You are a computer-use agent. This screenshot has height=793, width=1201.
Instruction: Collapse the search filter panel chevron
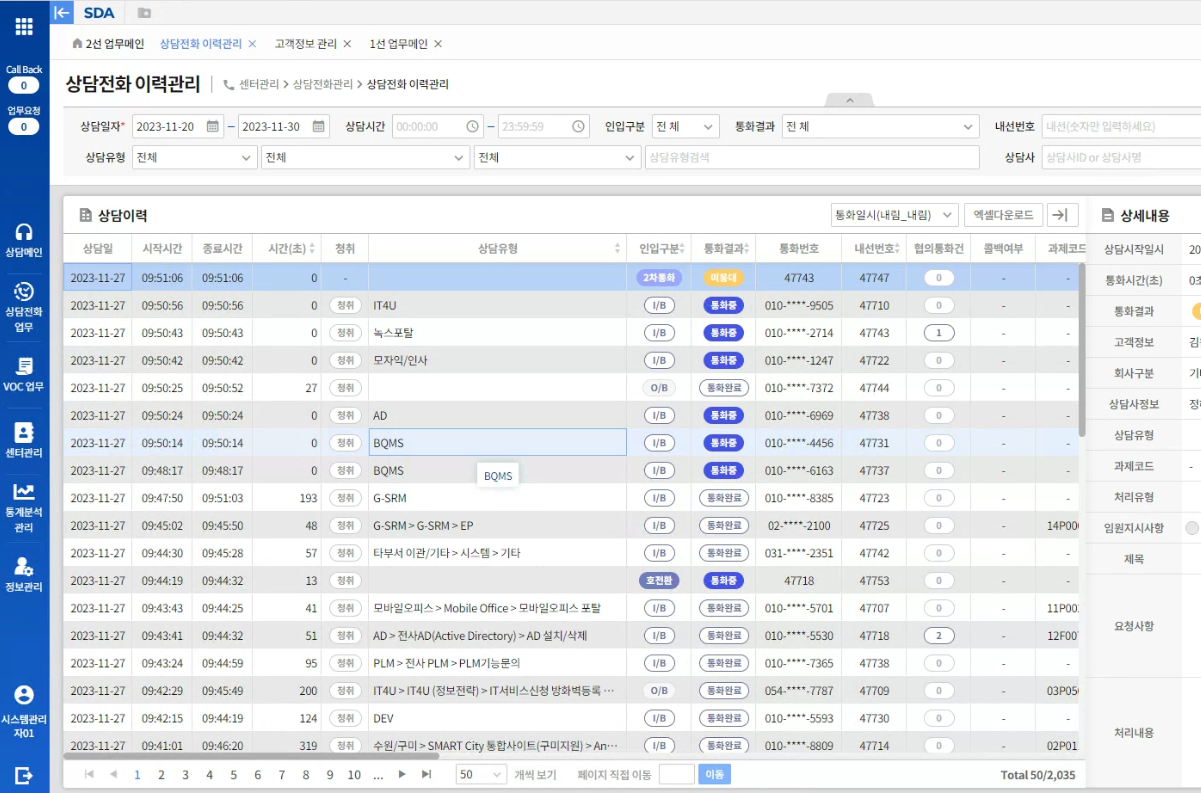pyautogui.click(x=850, y=100)
